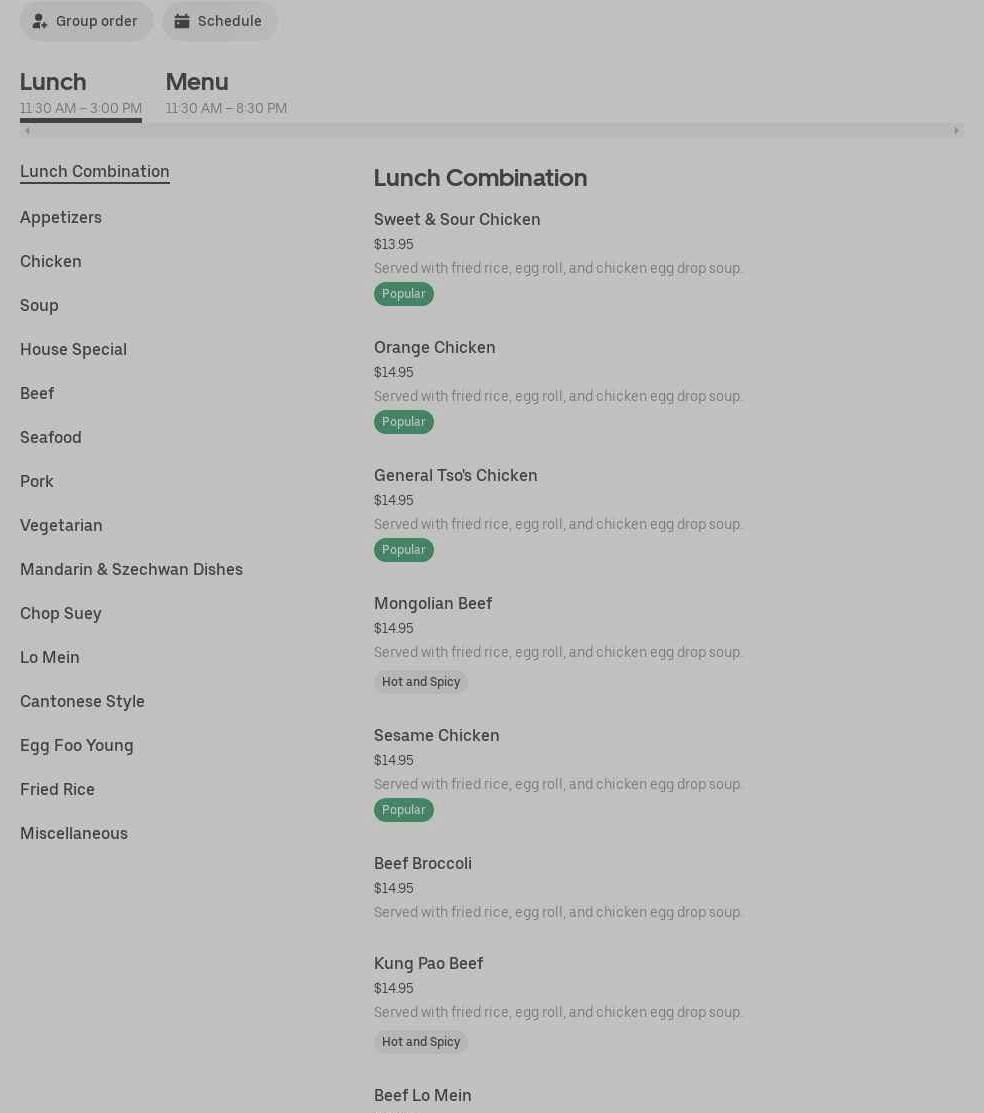984x1113 pixels.
Task: Click the Popular badge under Sesame Chicken
Action: [x=404, y=810]
